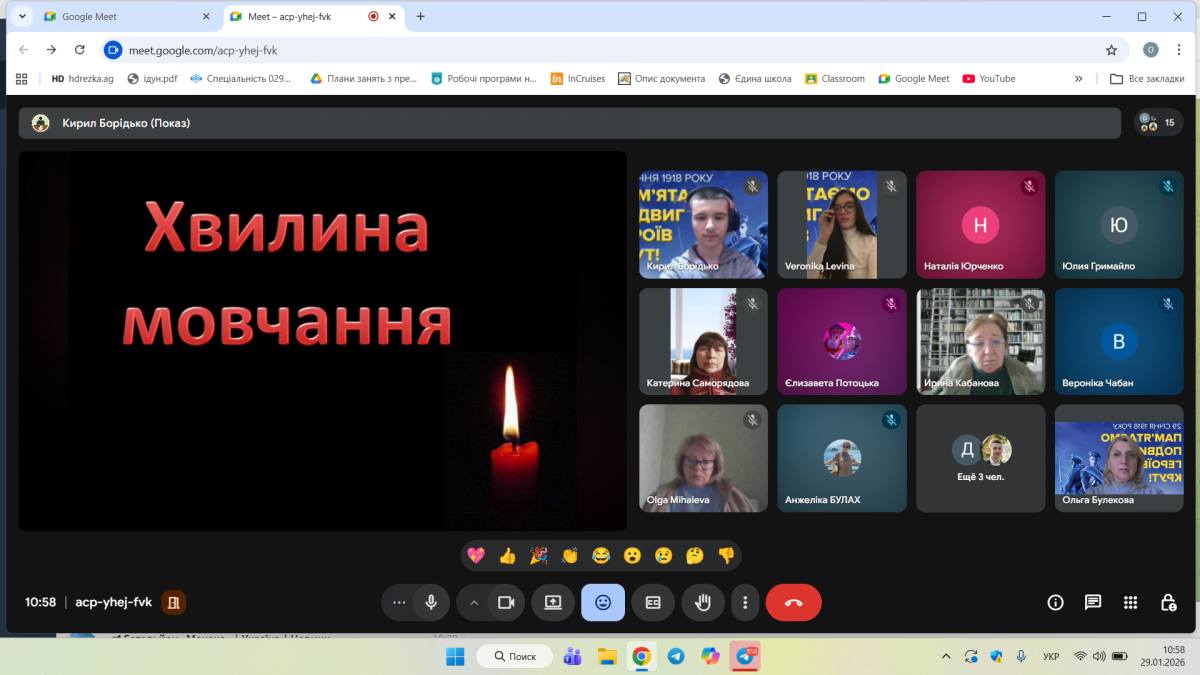The height and width of the screenshot is (675, 1200).
Task: Open audio settings three-dot menu
Action: [399, 602]
